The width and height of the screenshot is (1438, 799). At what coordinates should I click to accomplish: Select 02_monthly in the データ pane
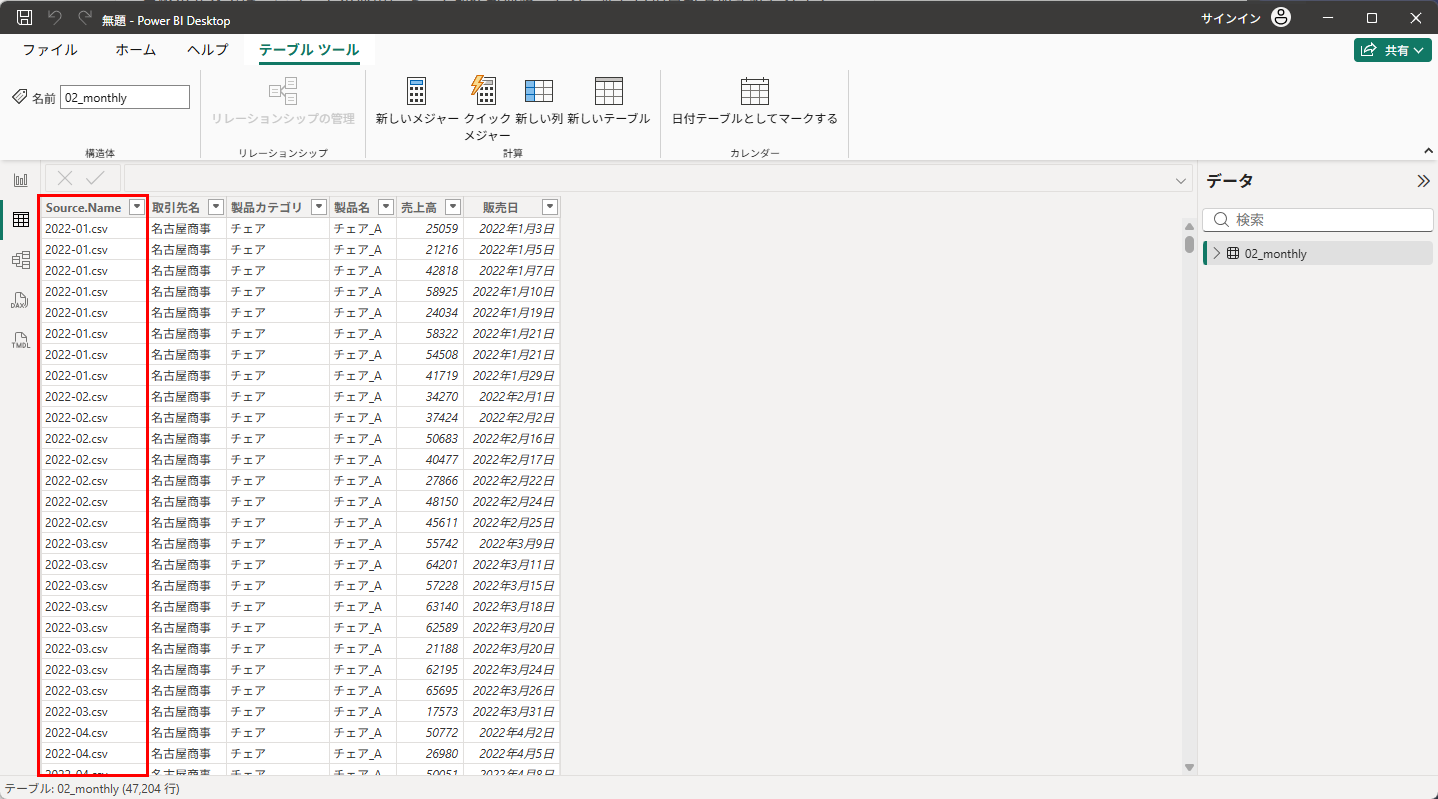pos(1318,254)
